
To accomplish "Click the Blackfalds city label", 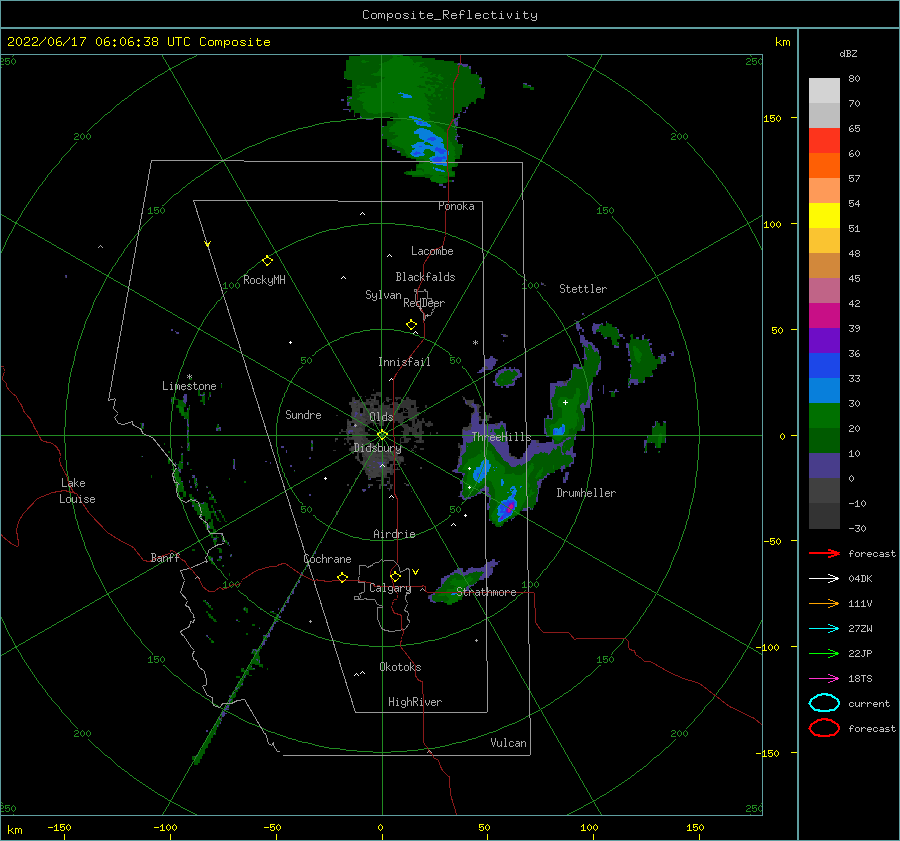I will pyautogui.click(x=425, y=277).
